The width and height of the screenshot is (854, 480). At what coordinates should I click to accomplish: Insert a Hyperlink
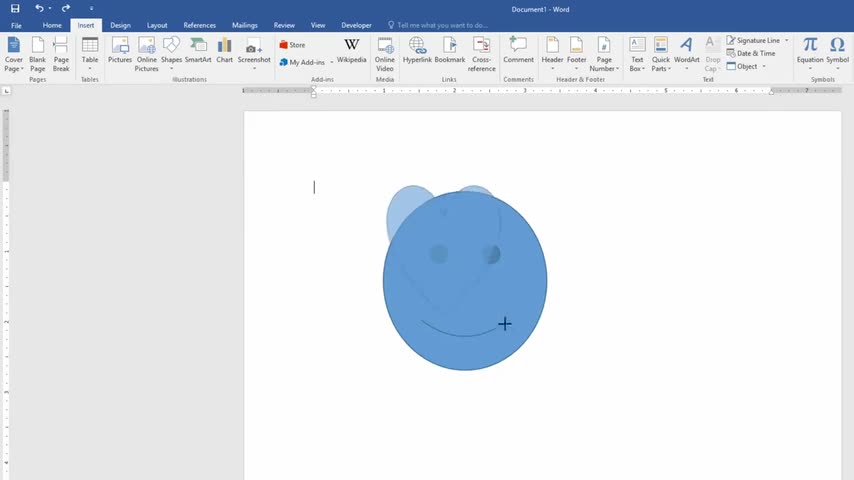click(x=417, y=50)
